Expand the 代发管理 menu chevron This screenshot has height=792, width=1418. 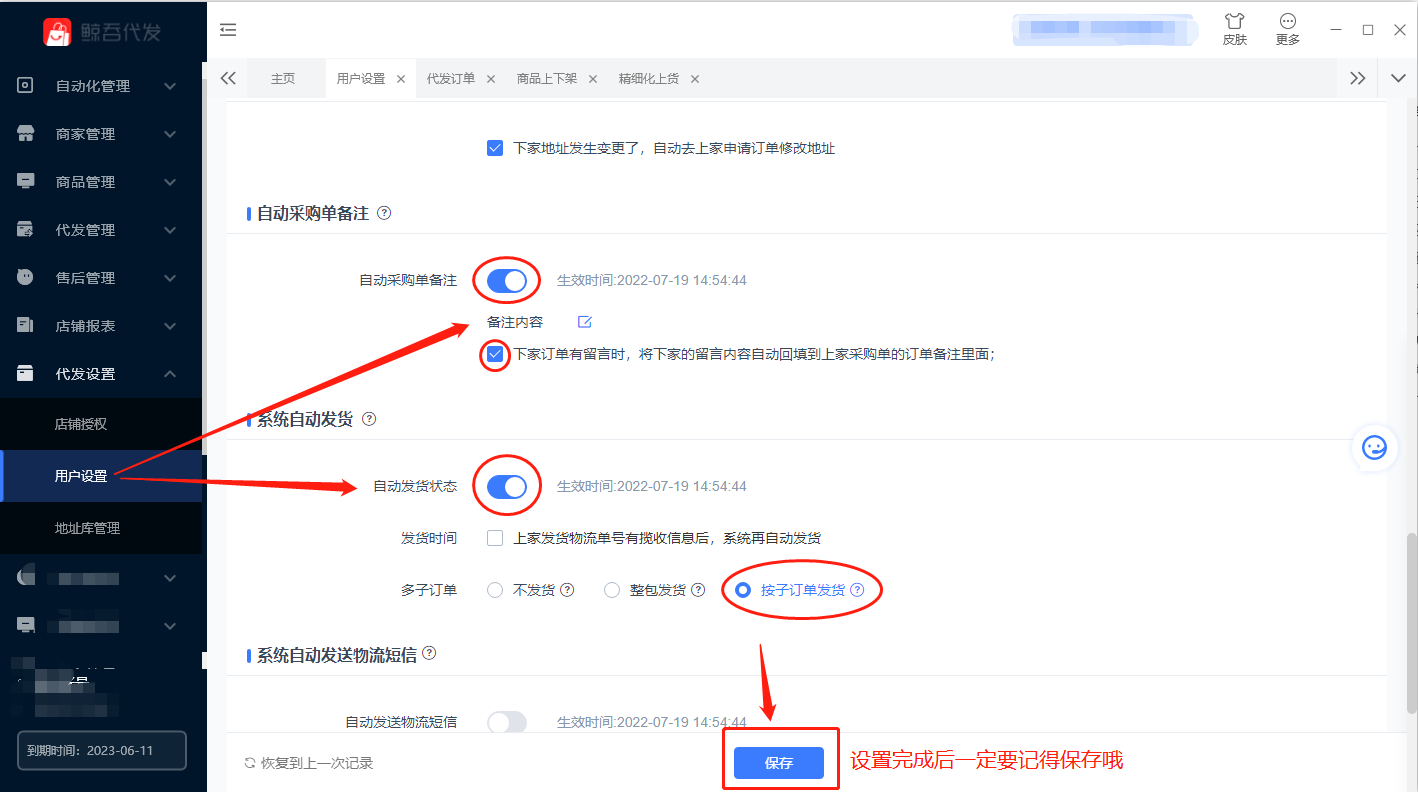point(170,230)
